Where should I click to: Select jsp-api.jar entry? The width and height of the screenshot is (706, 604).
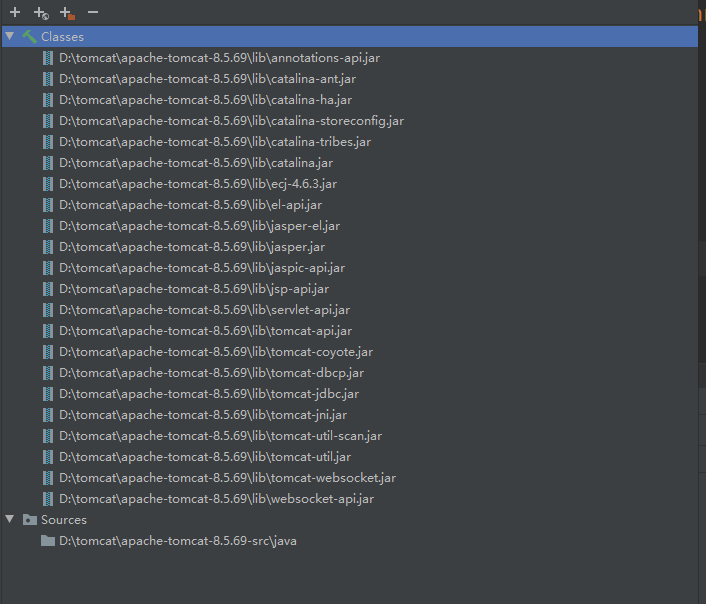[194, 289]
